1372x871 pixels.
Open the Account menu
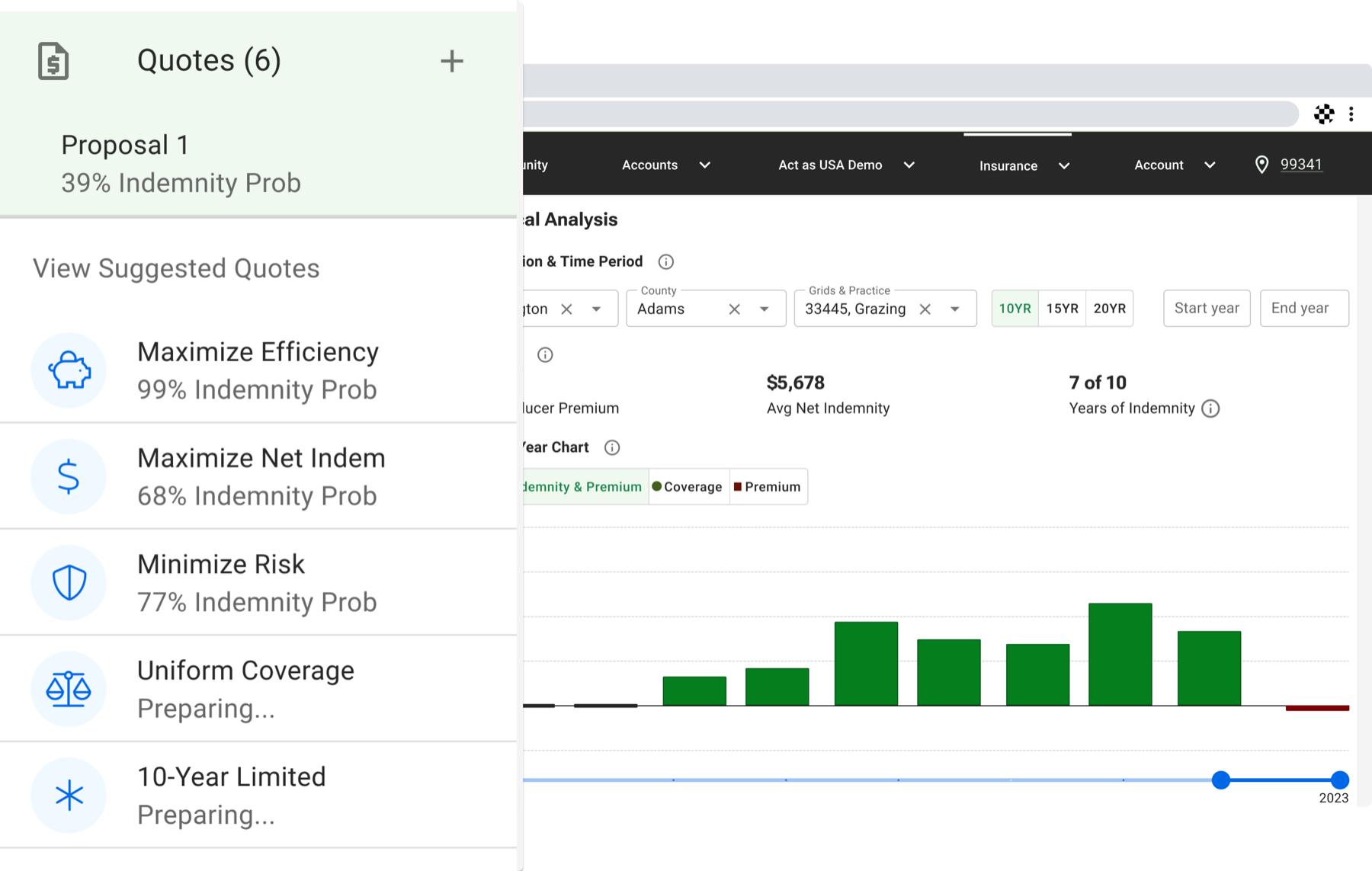coord(1175,165)
